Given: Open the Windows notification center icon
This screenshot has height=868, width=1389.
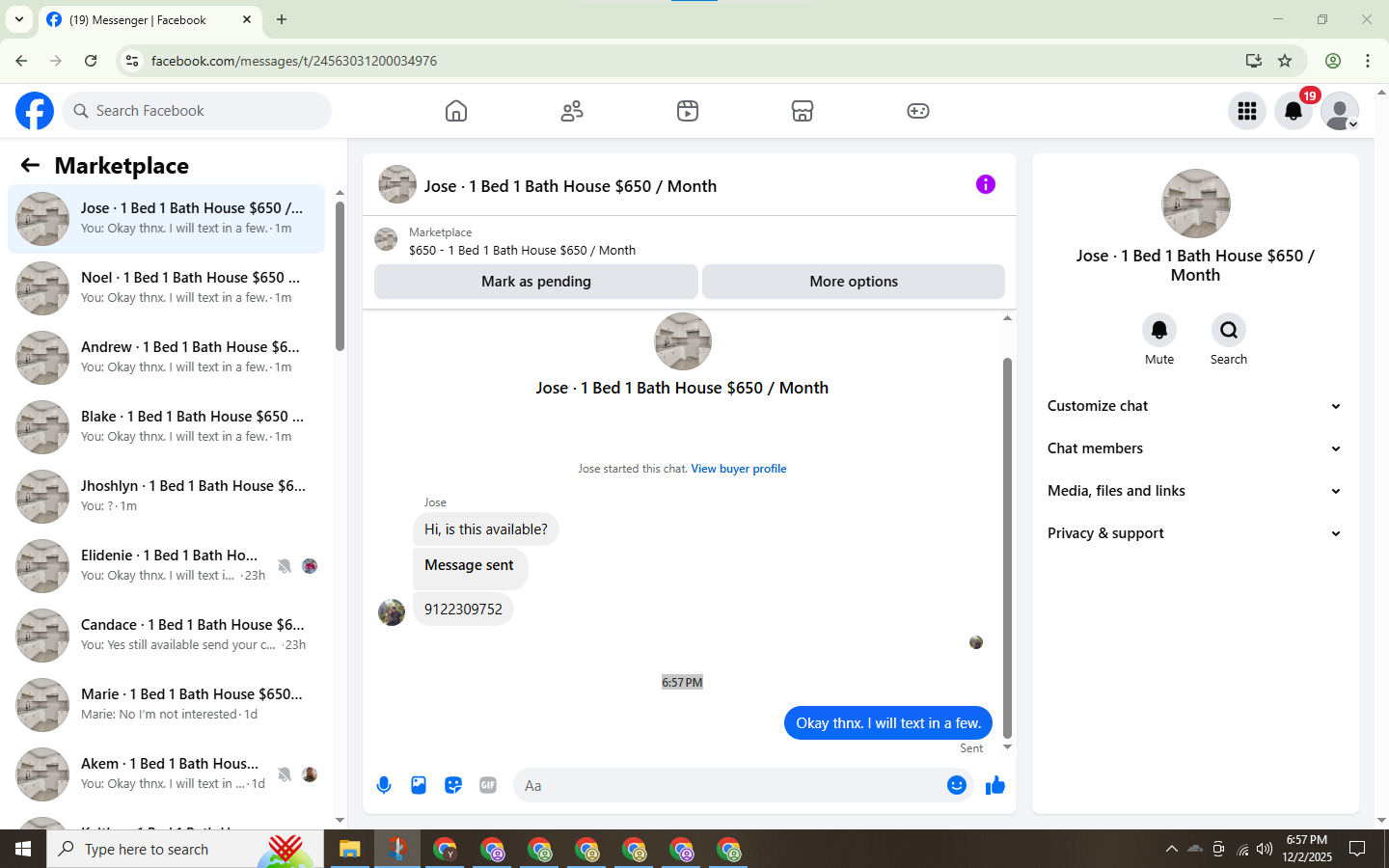Looking at the screenshot, I should pos(1357,850).
